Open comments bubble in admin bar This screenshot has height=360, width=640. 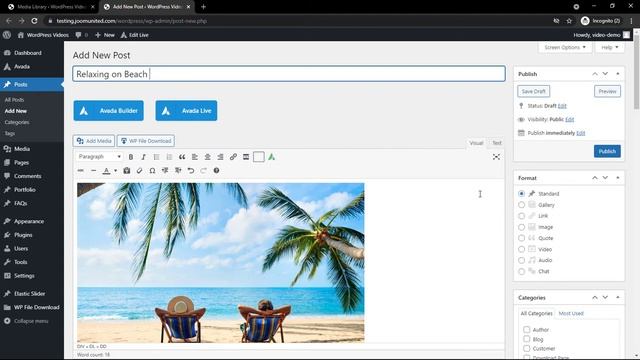(x=81, y=35)
